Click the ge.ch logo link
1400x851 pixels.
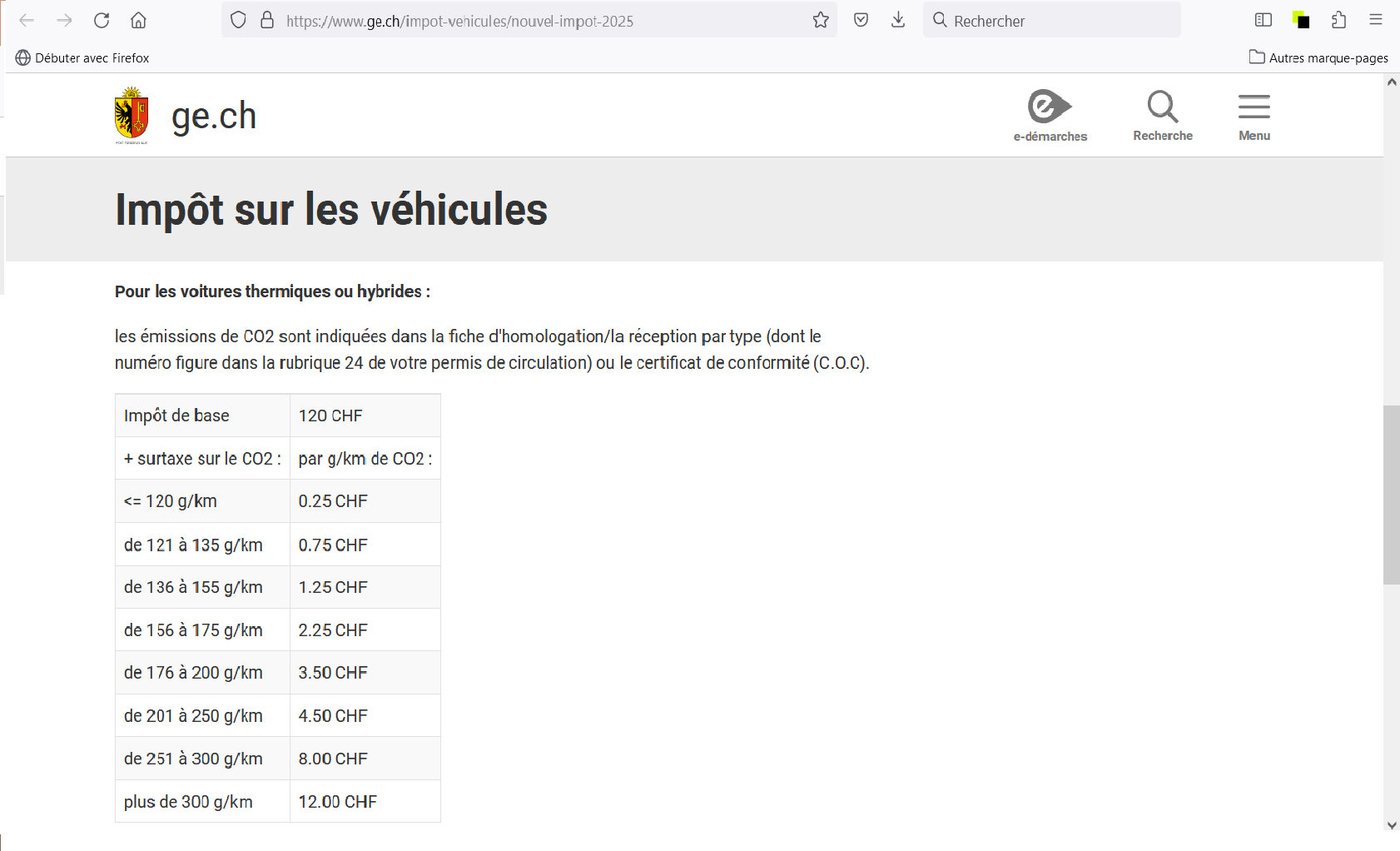point(186,116)
